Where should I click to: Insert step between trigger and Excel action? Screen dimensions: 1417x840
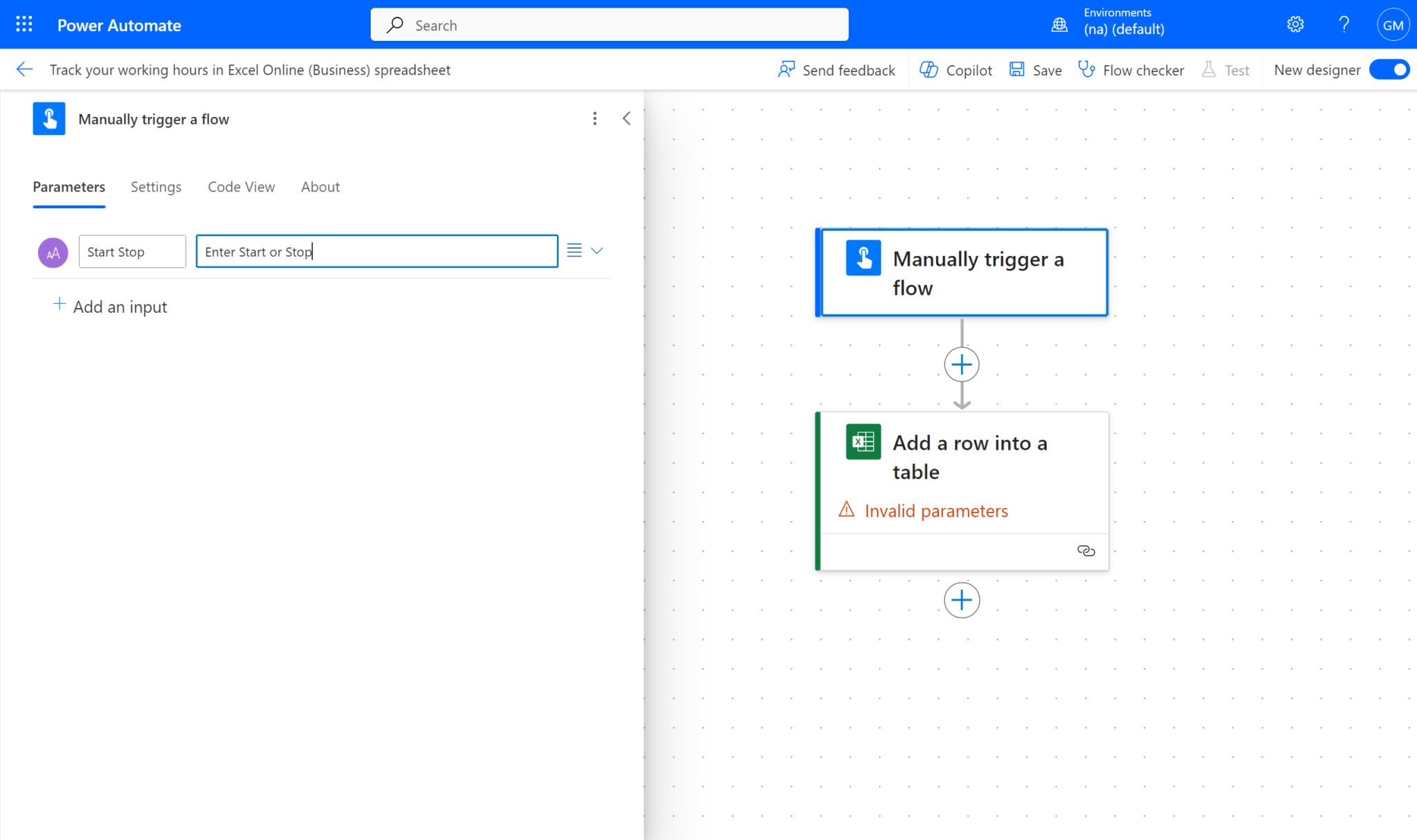coord(961,365)
